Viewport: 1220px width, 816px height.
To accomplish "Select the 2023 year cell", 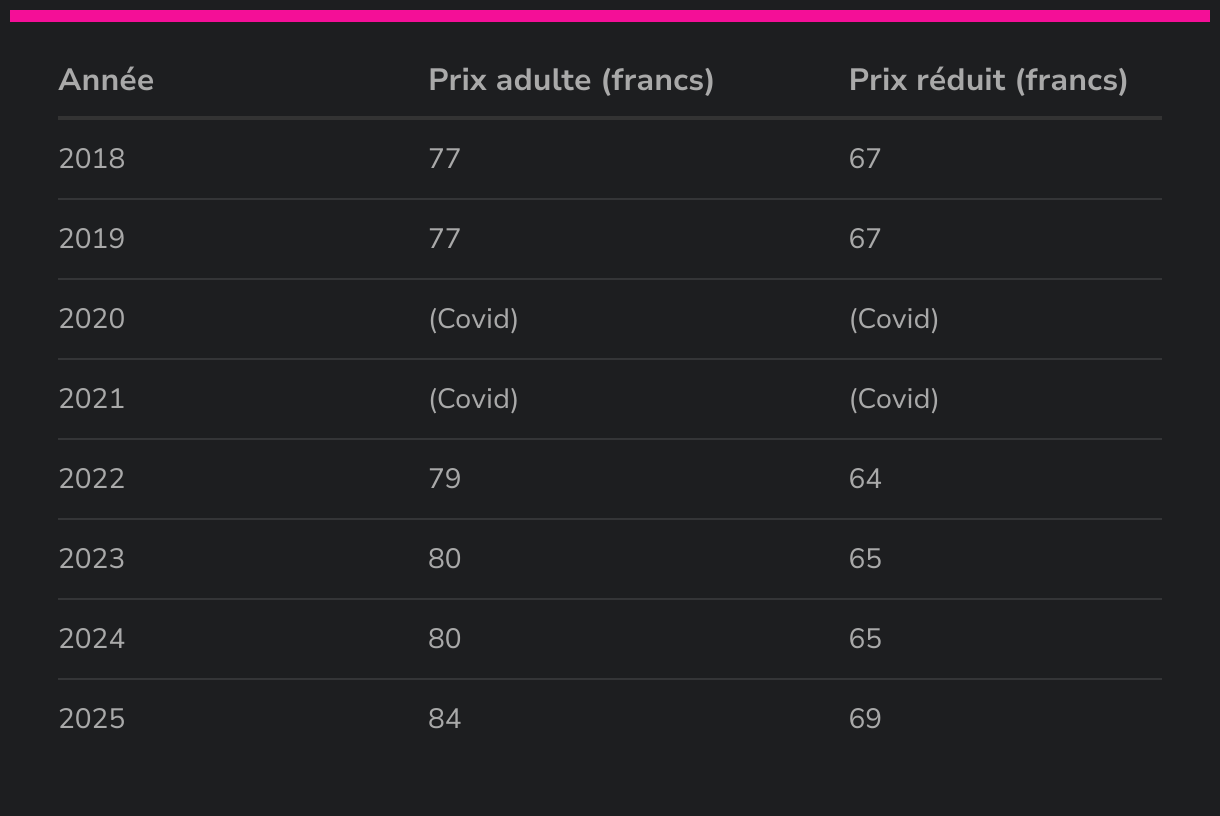I will [92, 559].
